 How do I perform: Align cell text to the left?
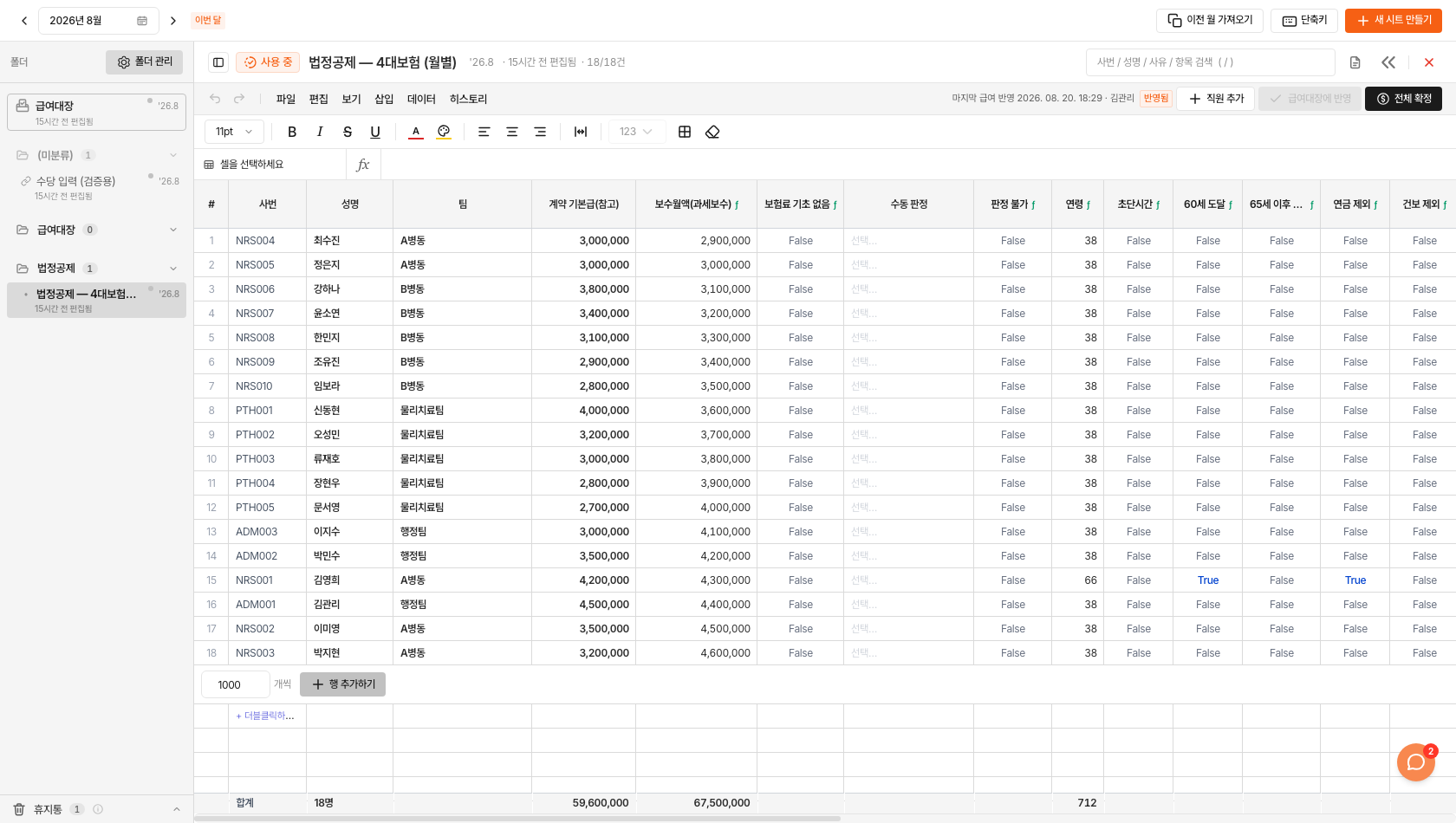click(x=484, y=132)
